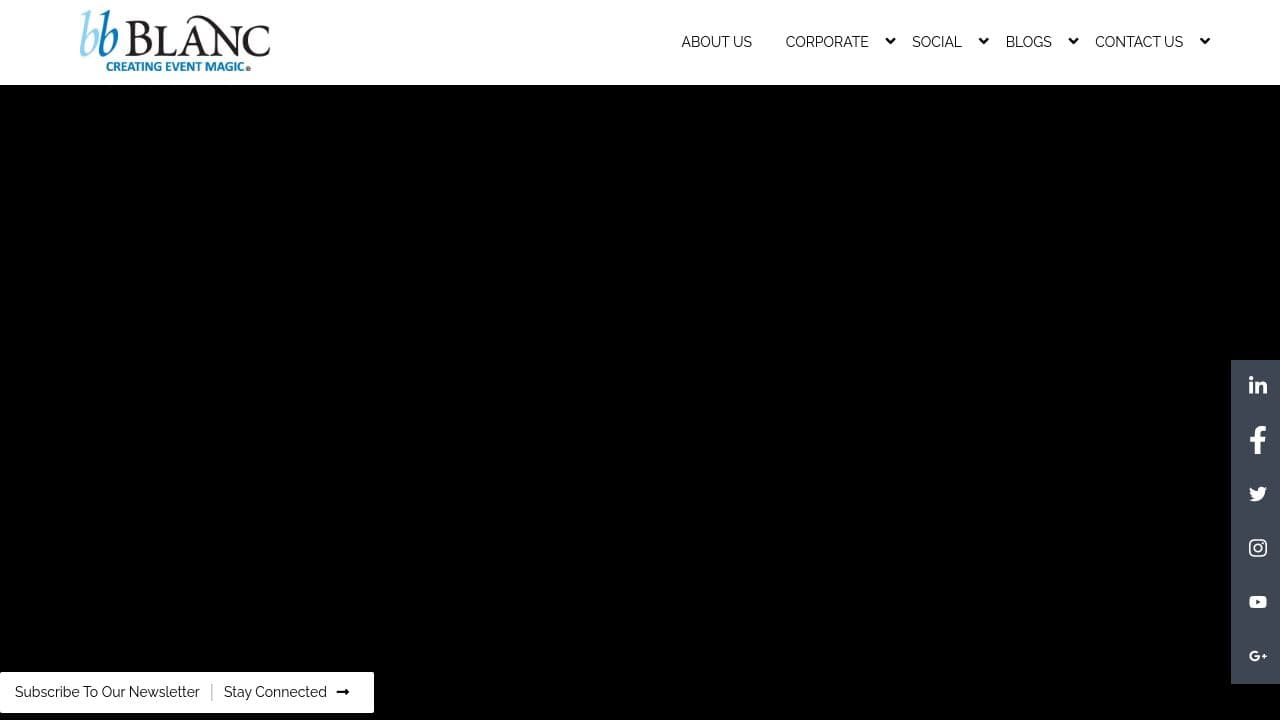Select the BB Blanc logo
The width and height of the screenshot is (1280, 720).
[x=174, y=40]
